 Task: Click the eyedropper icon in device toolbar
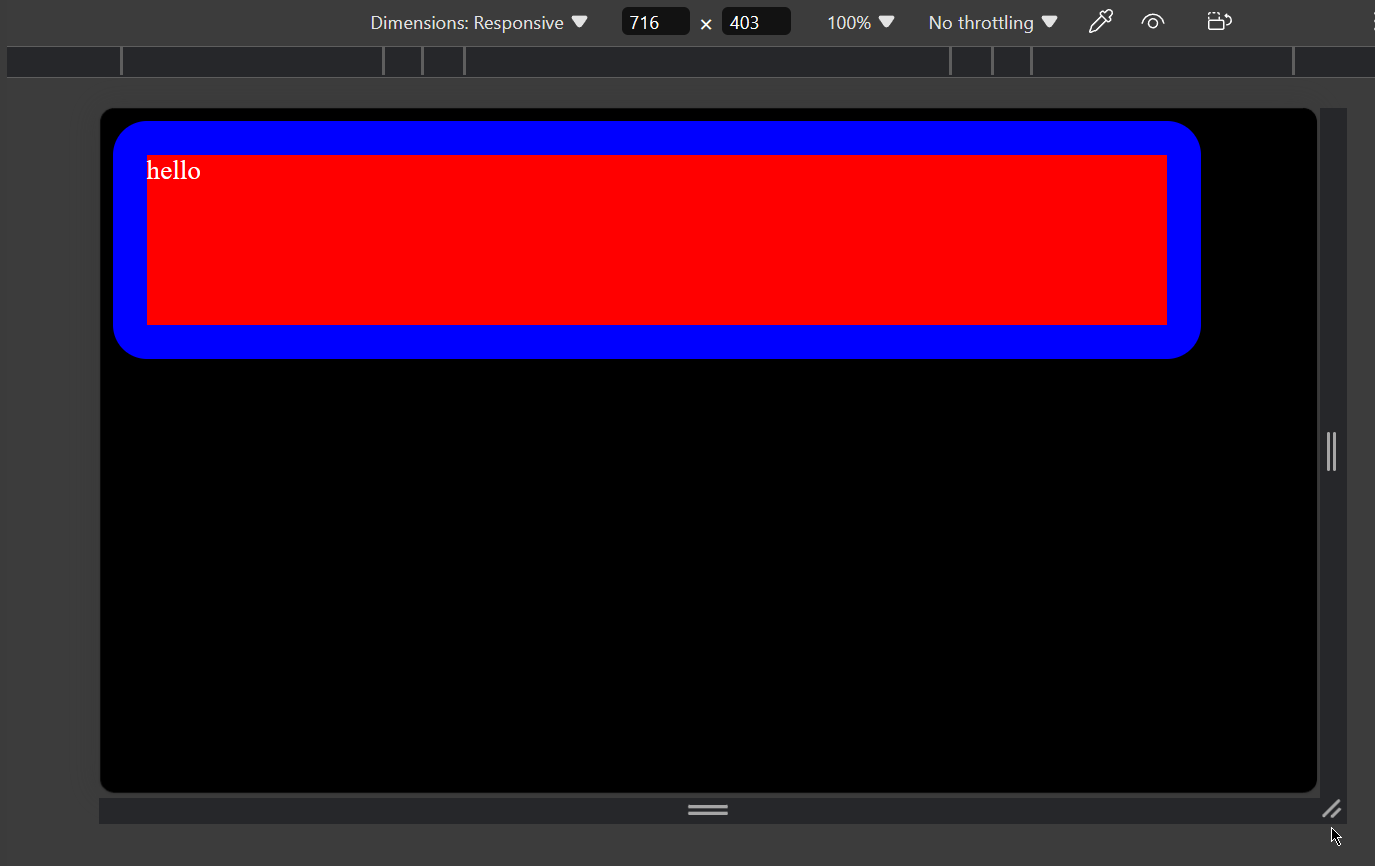1100,21
